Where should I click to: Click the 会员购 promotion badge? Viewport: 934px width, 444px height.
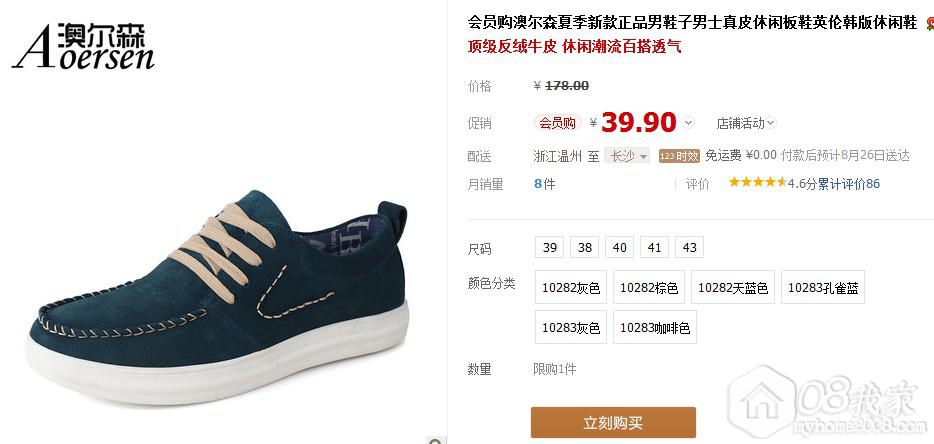[558, 123]
